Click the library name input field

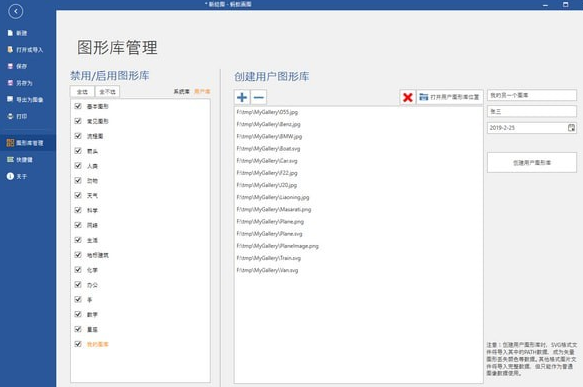532,95
